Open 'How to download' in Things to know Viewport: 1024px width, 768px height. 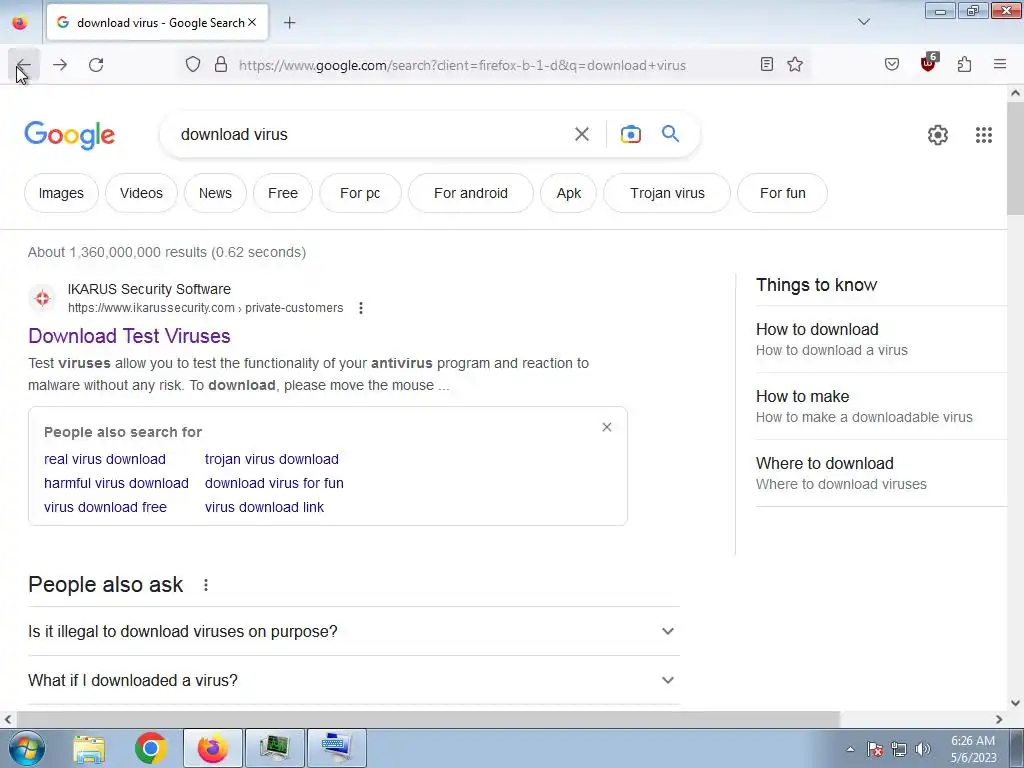(881, 339)
